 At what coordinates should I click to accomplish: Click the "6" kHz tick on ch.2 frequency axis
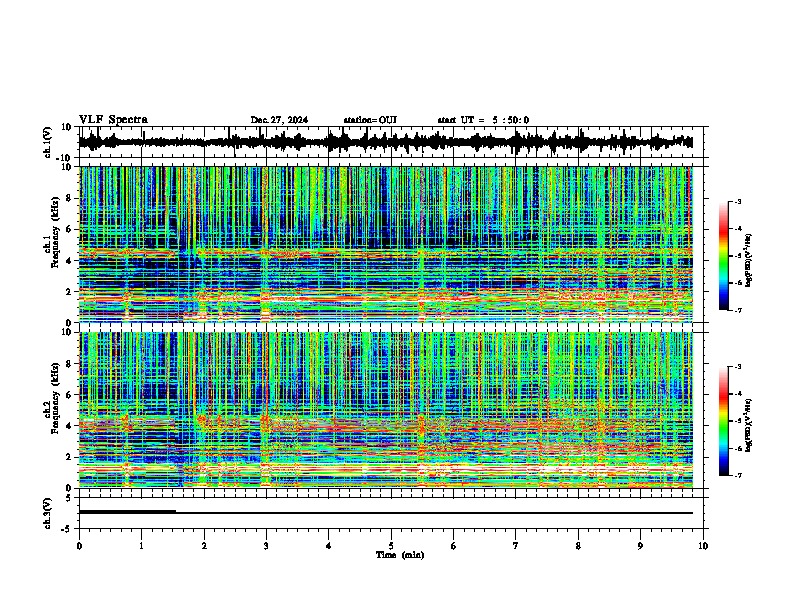tap(69, 395)
